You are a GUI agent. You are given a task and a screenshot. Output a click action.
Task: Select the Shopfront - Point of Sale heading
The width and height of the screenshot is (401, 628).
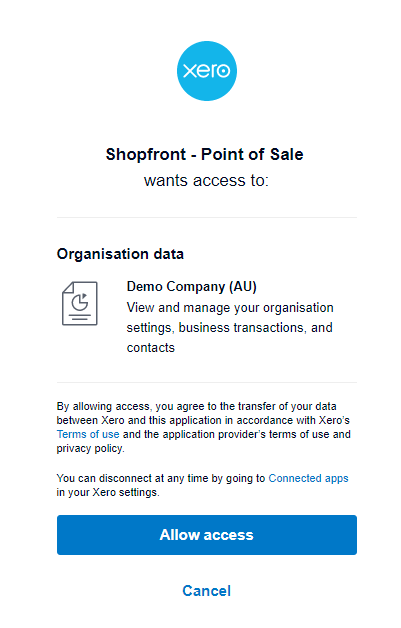click(204, 154)
